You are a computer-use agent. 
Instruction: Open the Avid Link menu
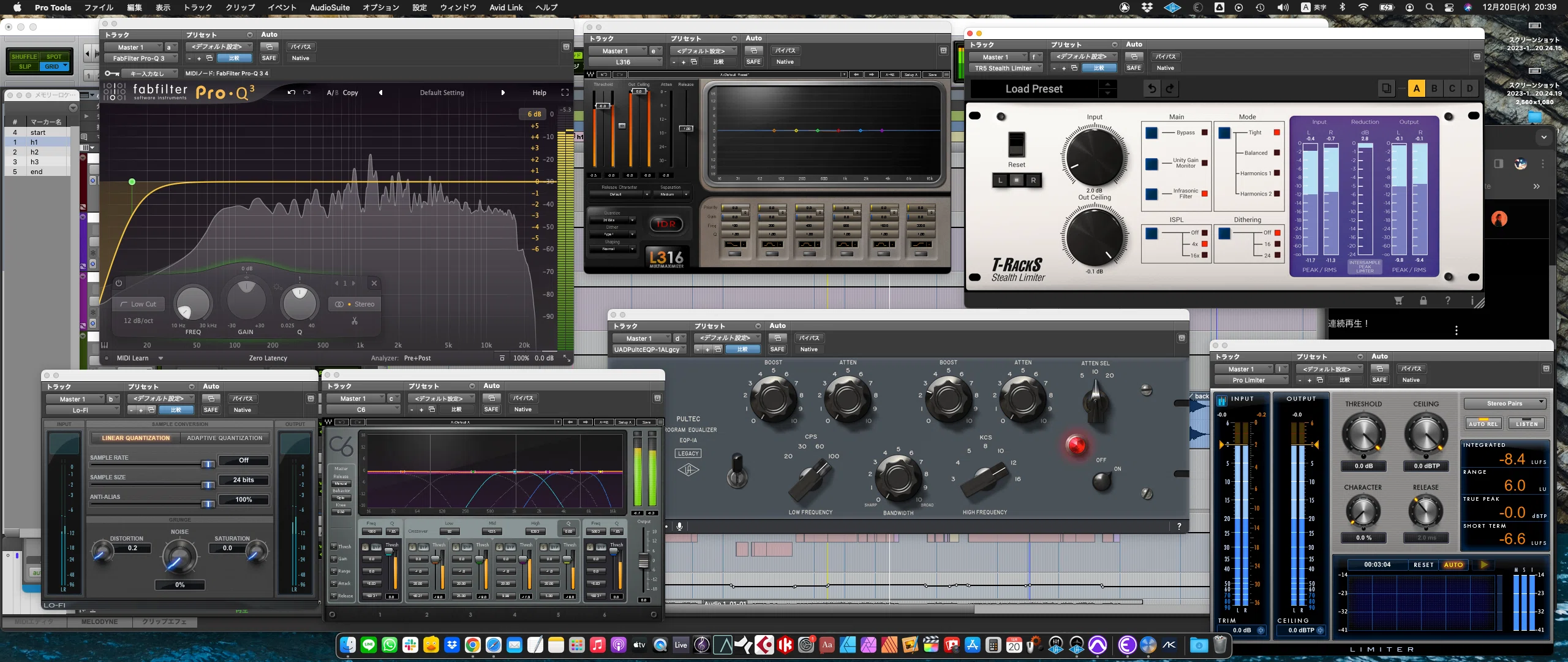click(x=506, y=7)
